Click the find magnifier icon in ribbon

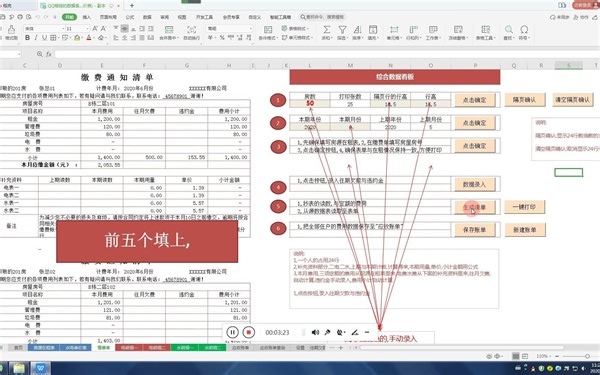pyautogui.click(x=509, y=30)
